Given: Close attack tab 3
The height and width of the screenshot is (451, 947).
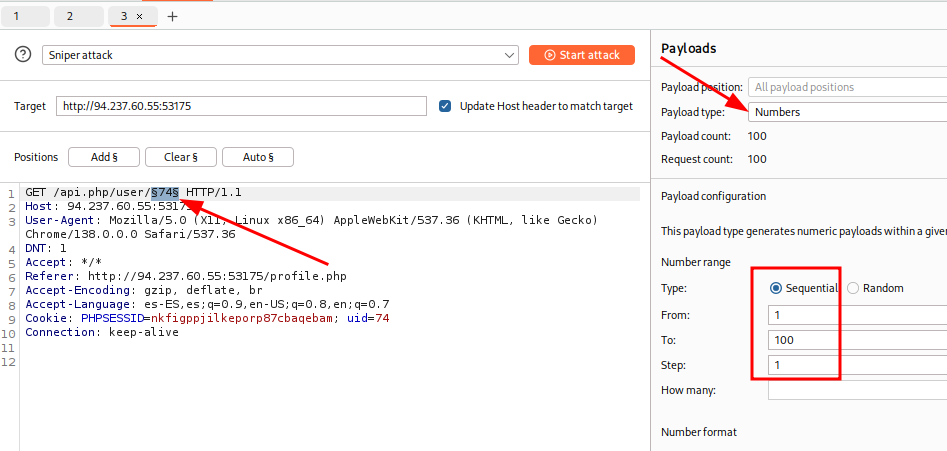Looking at the screenshot, I should click(139, 17).
